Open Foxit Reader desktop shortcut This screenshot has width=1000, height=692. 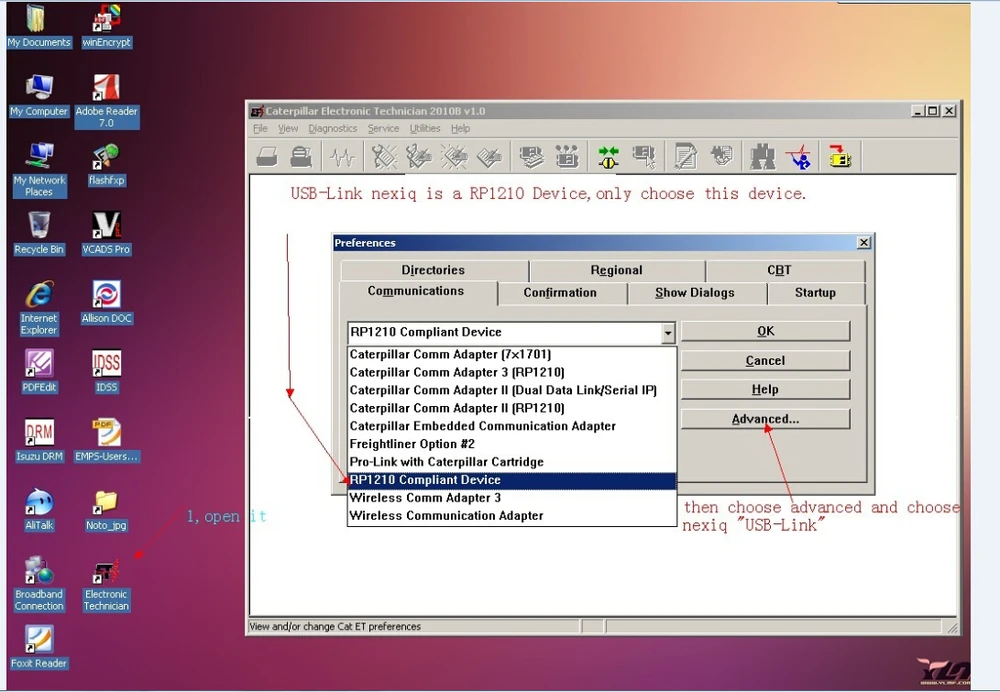click(39, 647)
